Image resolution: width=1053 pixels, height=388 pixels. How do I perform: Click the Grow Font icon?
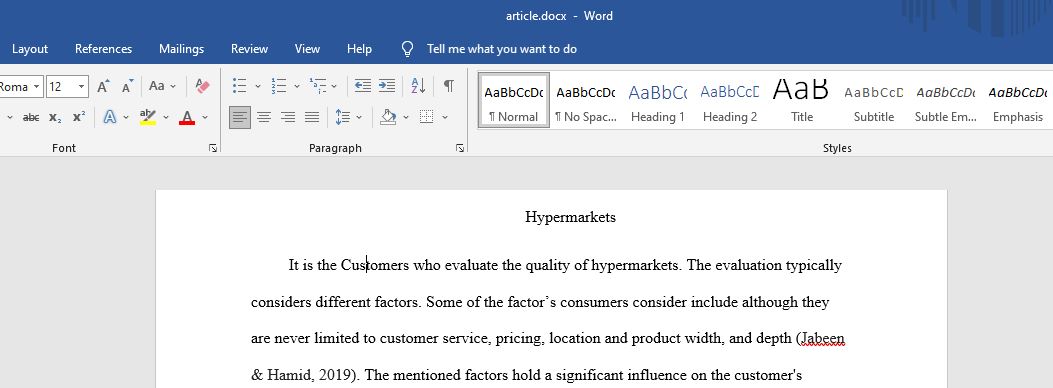tap(103, 87)
